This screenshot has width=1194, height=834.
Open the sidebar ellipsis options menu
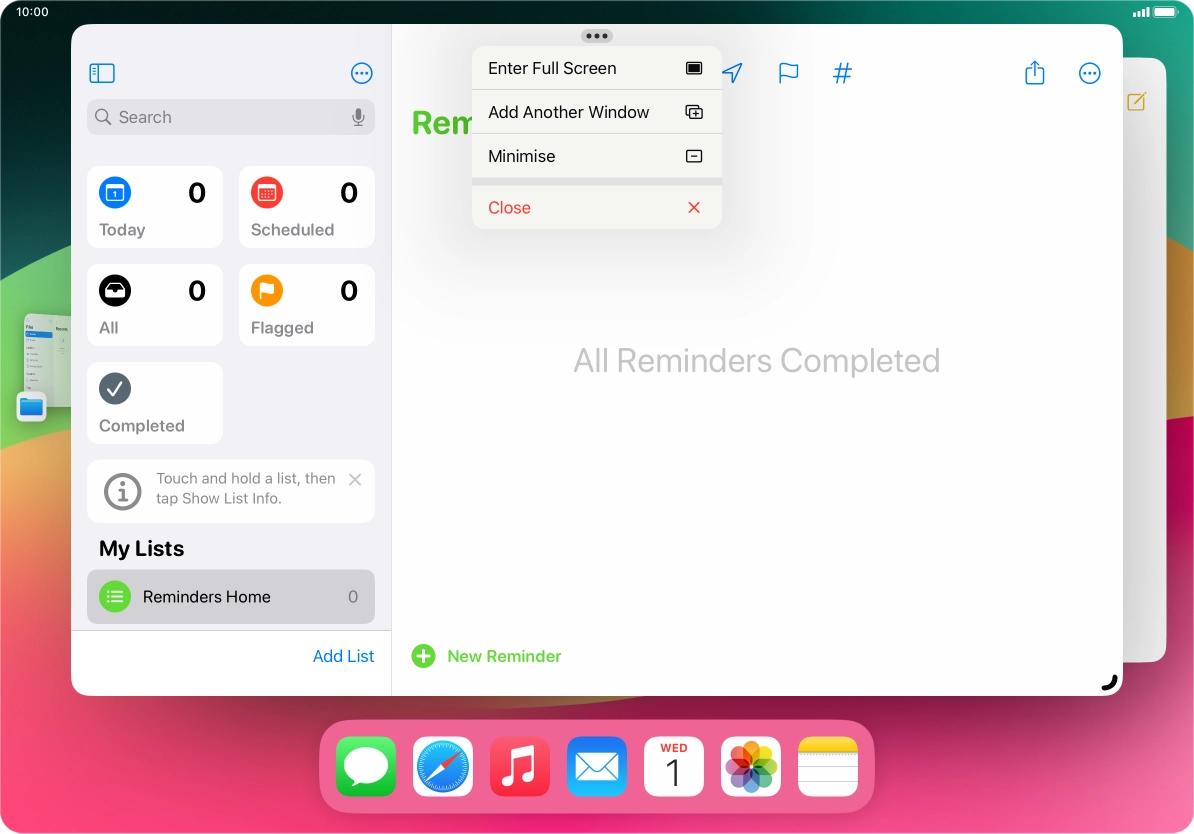[x=361, y=73]
